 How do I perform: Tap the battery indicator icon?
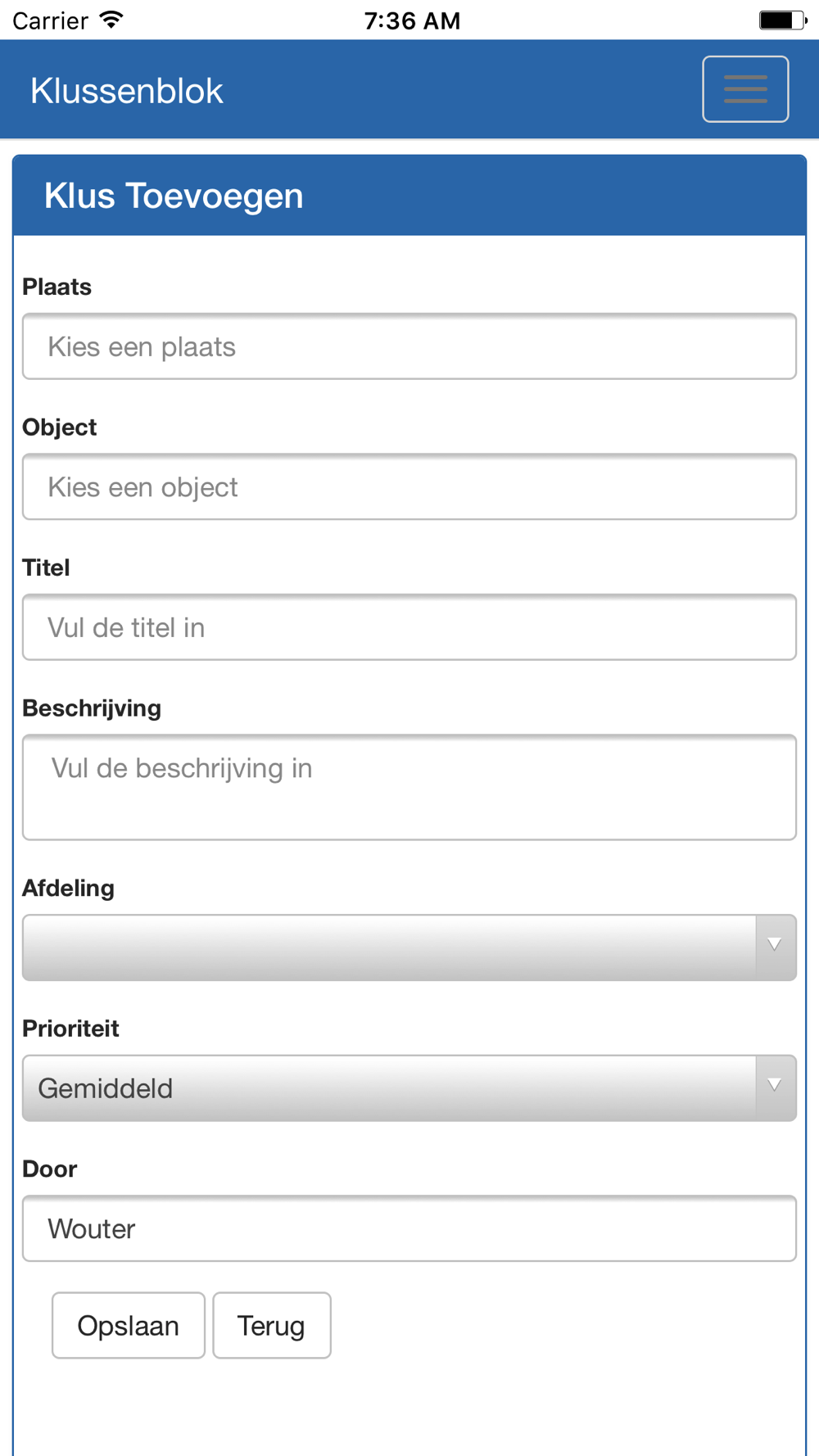click(x=781, y=20)
